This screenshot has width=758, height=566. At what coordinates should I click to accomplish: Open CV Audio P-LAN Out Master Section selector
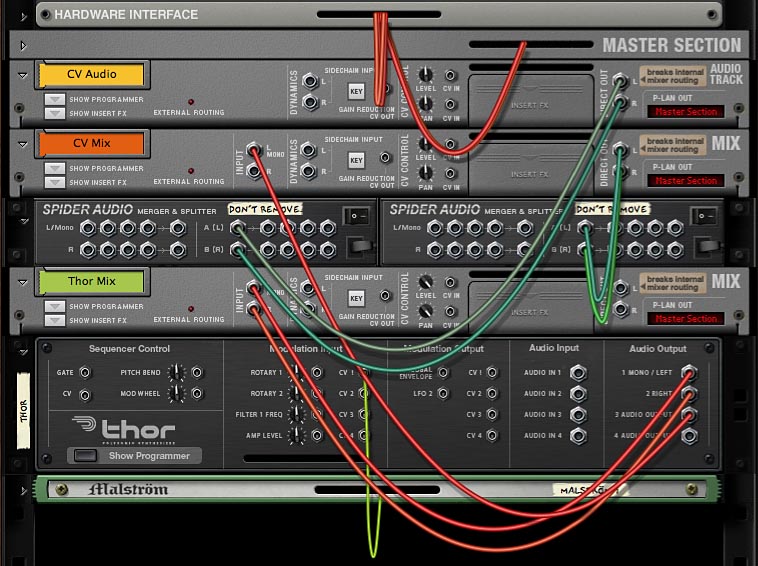click(x=685, y=112)
